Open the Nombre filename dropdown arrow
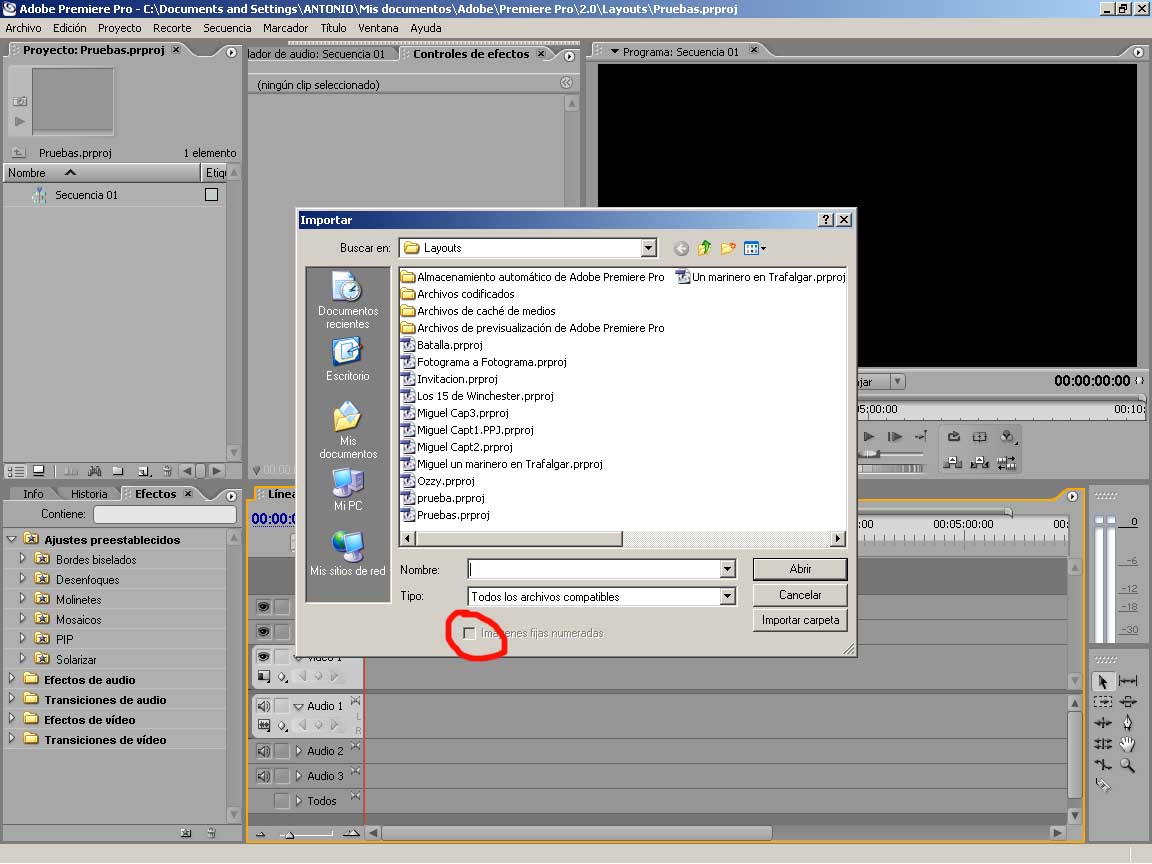The image size is (1152, 864). (727, 569)
